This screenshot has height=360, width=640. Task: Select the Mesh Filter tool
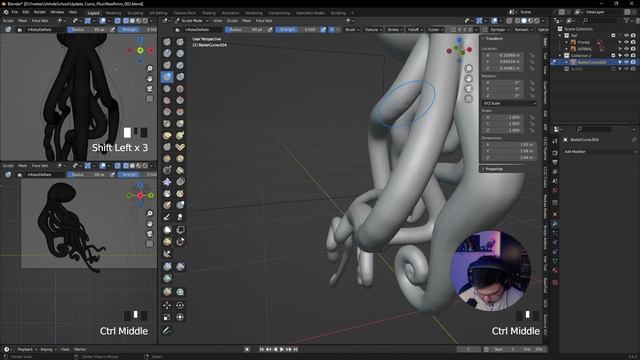[167, 267]
